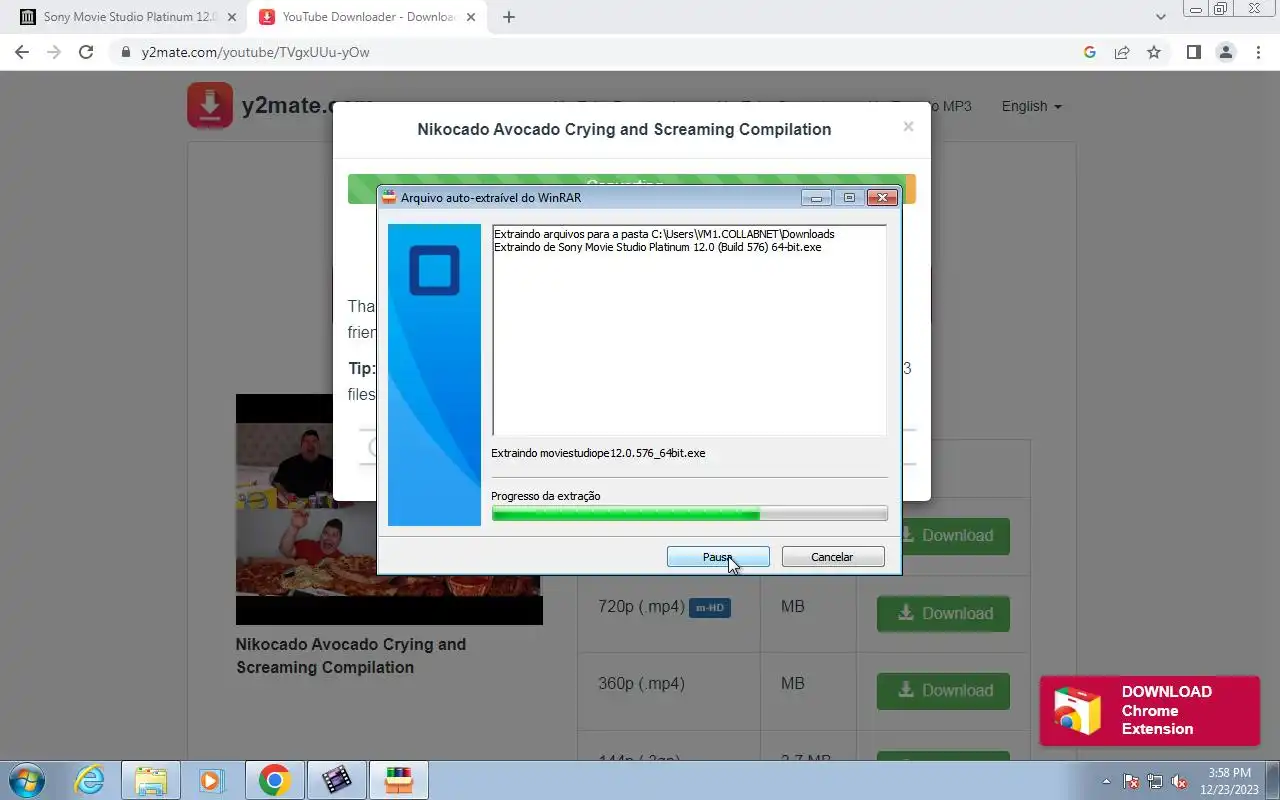Click the 360p row Download button
The image size is (1280, 800).
point(943,690)
